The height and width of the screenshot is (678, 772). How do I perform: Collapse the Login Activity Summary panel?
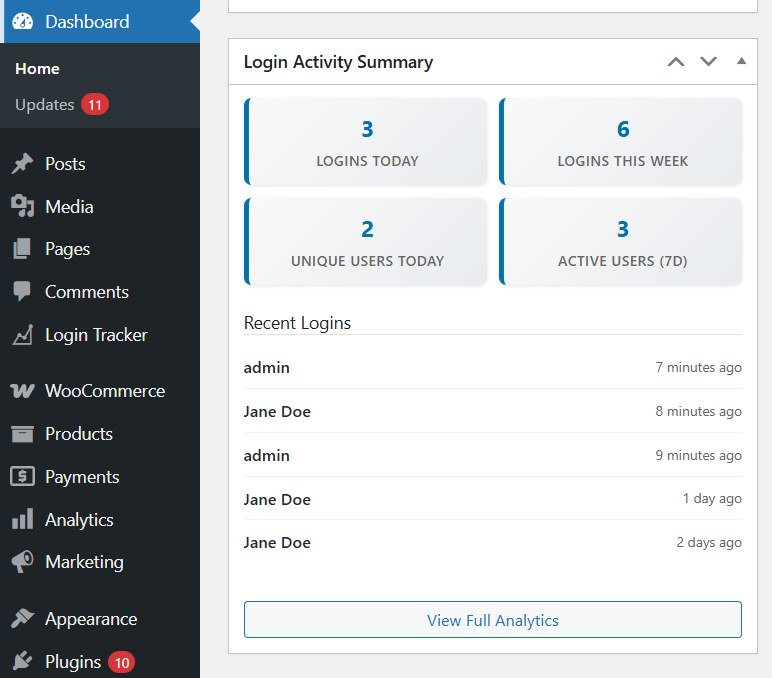pos(741,62)
